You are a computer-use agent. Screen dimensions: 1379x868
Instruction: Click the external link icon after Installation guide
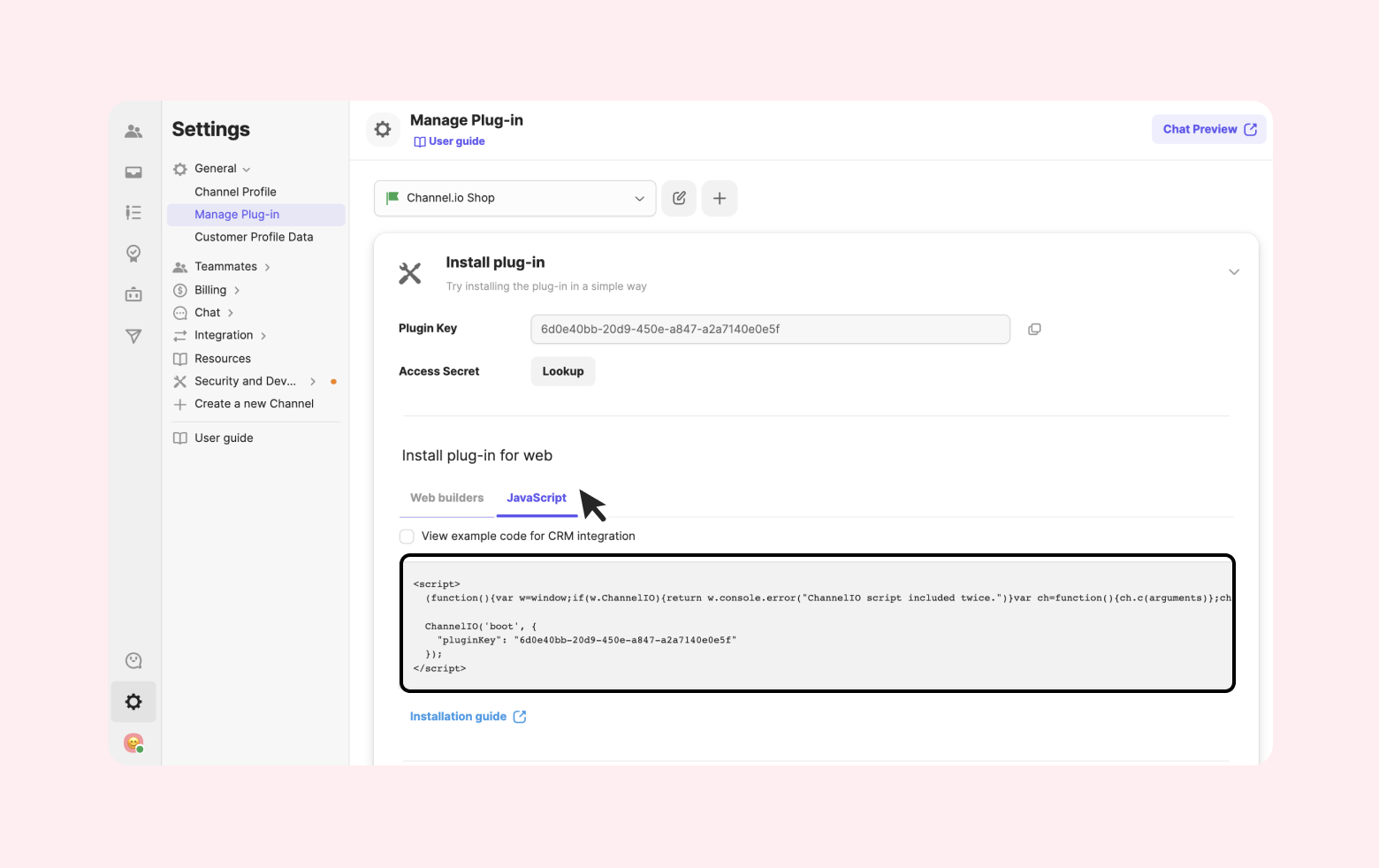[x=520, y=717]
